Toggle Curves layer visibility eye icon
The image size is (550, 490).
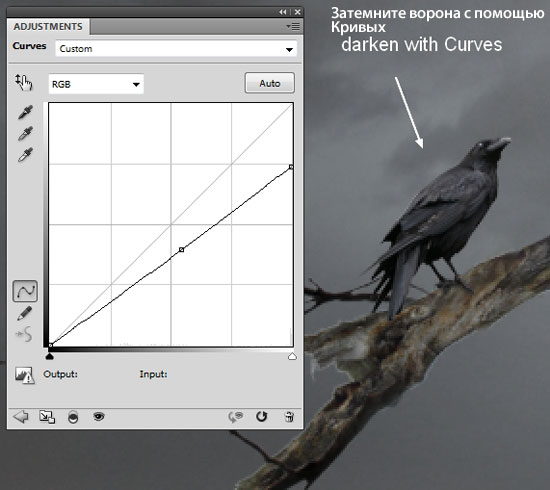[x=99, y=416]
